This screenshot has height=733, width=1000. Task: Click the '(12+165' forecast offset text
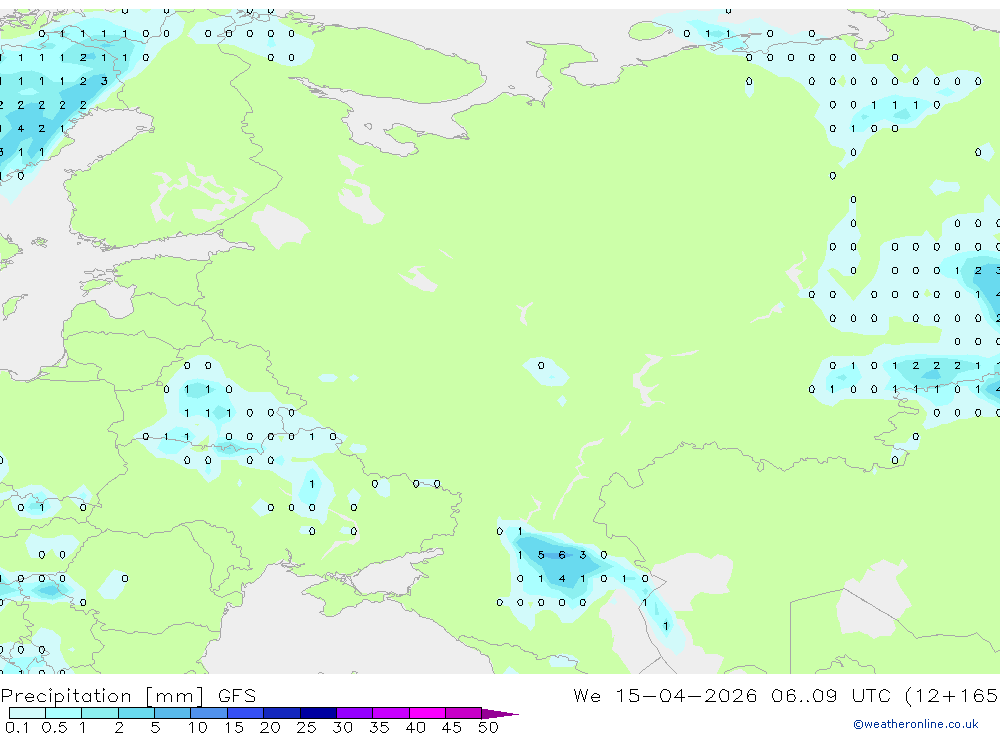coord(952,696)
